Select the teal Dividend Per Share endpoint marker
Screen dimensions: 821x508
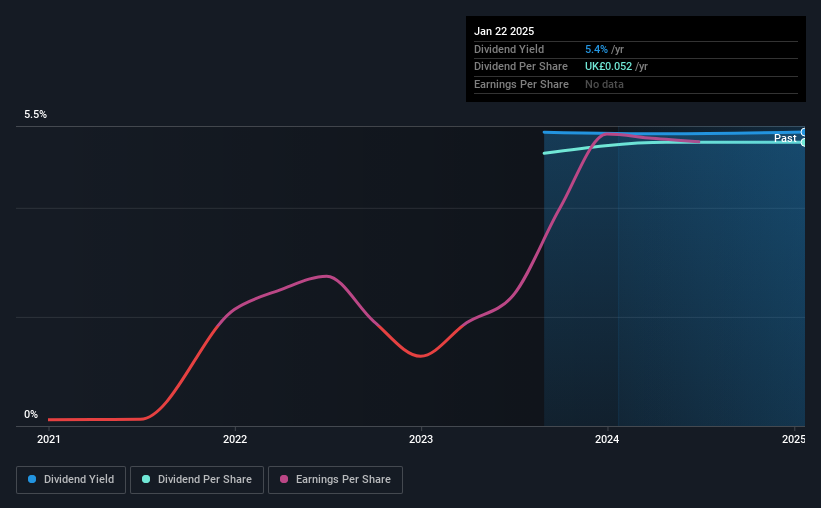(x=803, y=142)
